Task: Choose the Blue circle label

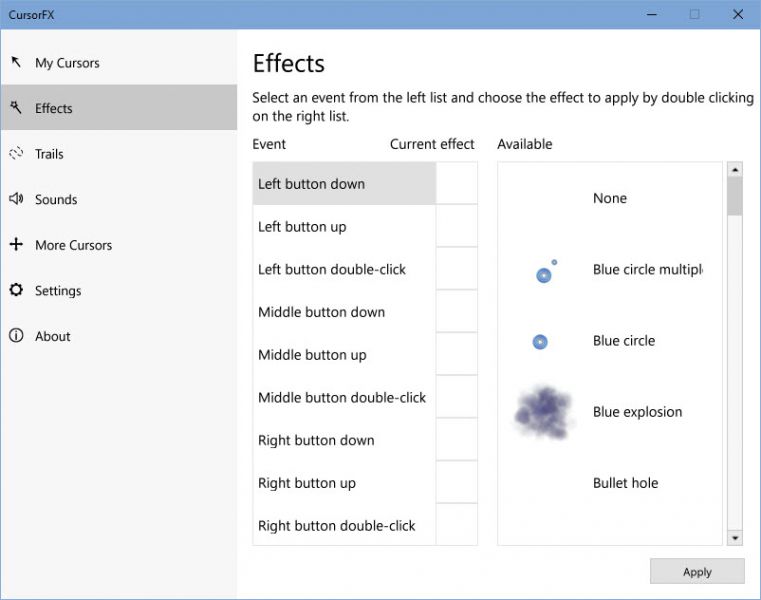Action: (624, 341)
